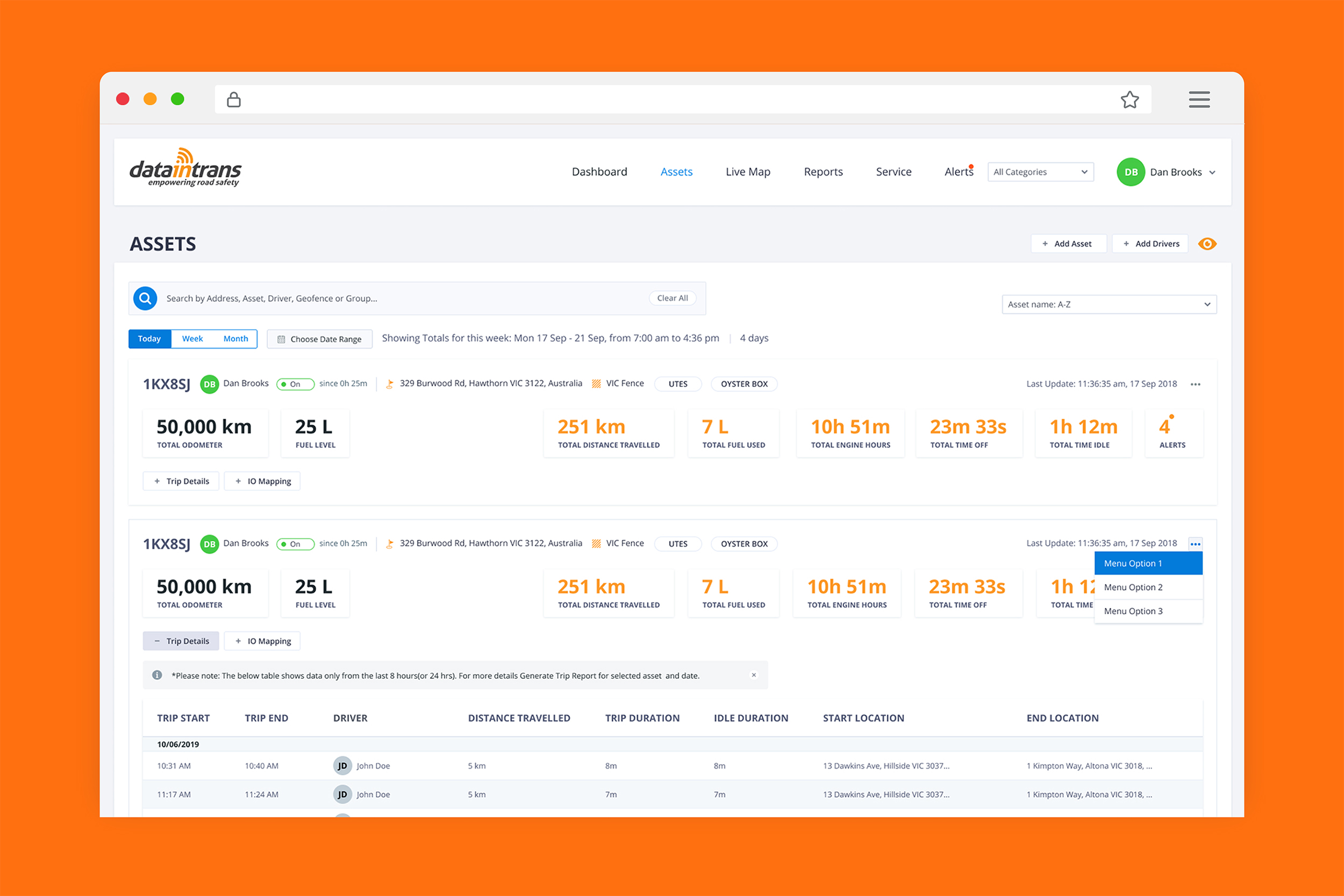Choose Menu Option 2 from the popup
Image resolution: width=1344 pixels, height=896 pixels.
click(1147, 587)
